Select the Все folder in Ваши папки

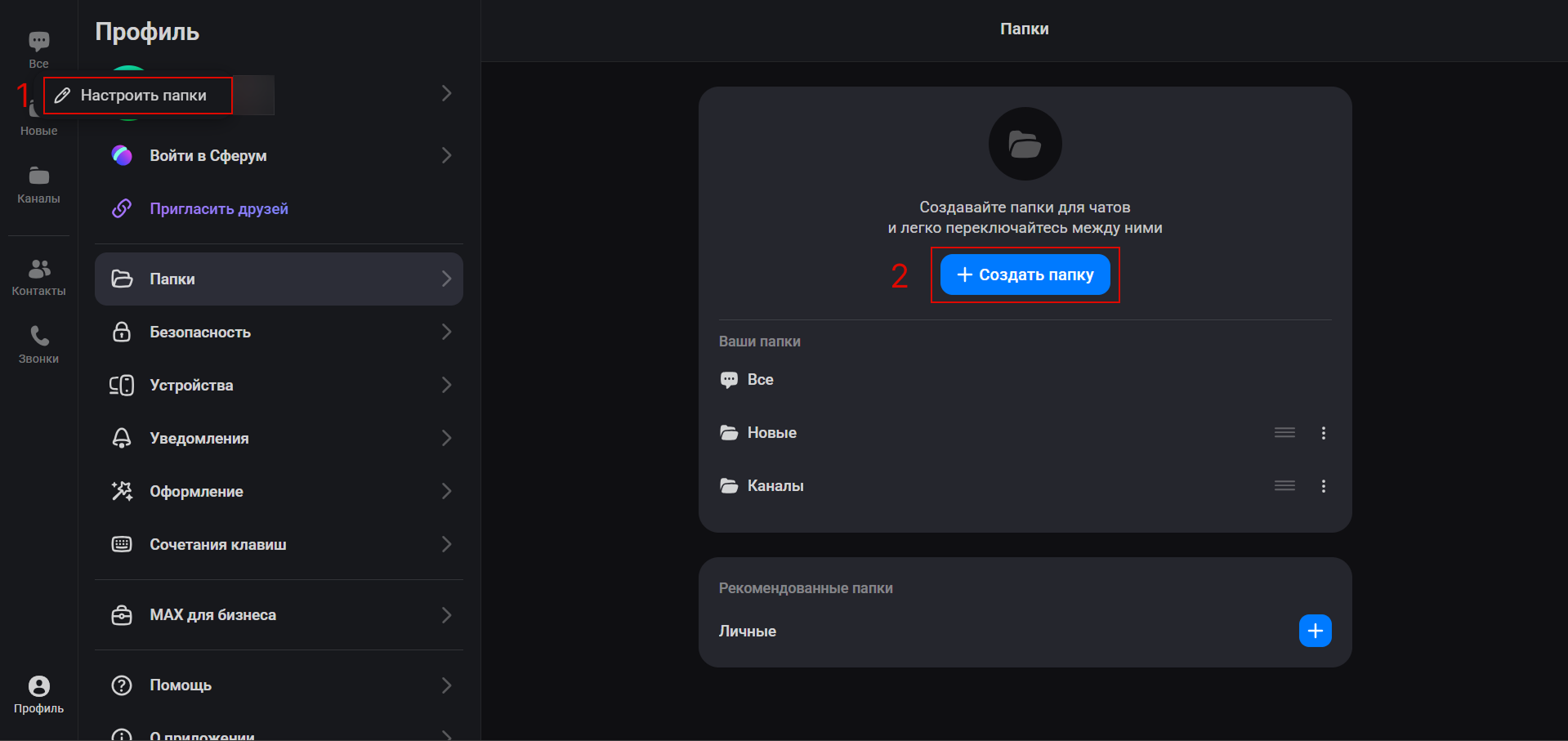[x=759, y=380]
